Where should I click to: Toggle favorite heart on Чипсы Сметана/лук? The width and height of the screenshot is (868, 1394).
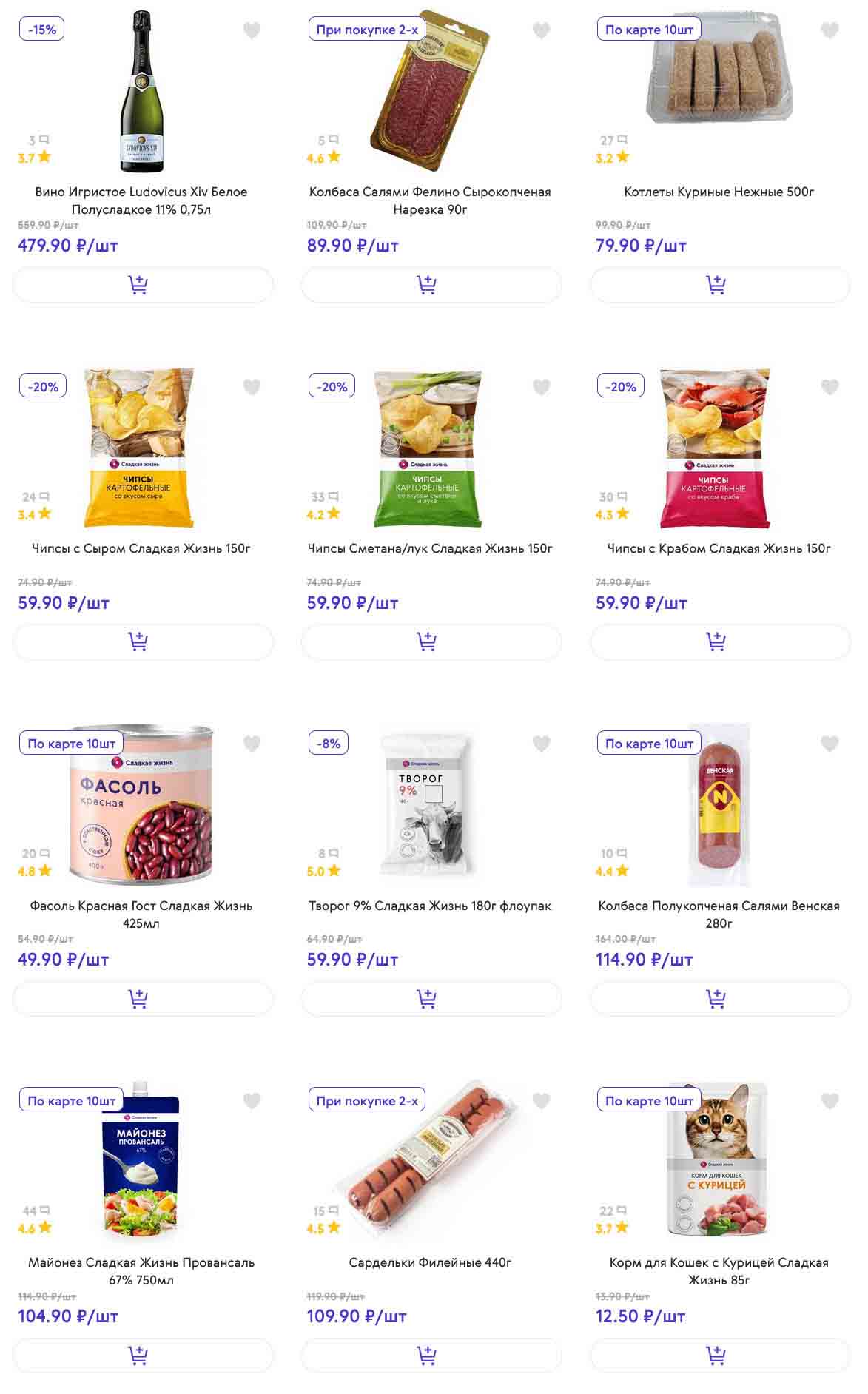pos(542,387)
